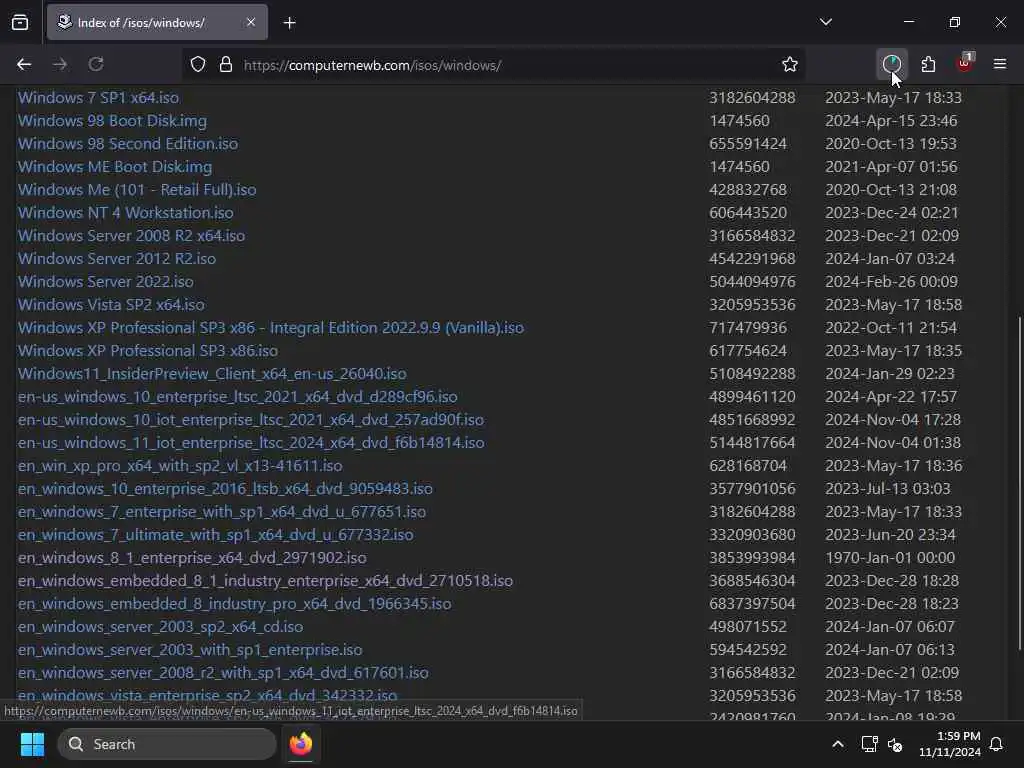Click file size 6837397504
The image size is (1024, 768).
[x=752, y=603]
